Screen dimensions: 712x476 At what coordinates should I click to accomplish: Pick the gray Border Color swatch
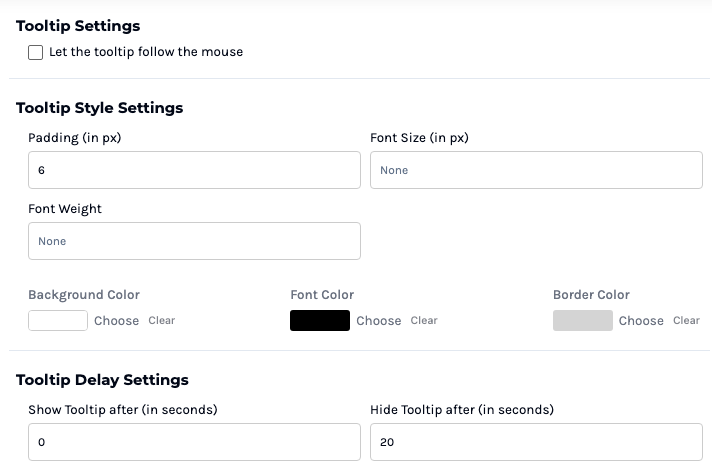pyautogui.click(x=582, y=320)
